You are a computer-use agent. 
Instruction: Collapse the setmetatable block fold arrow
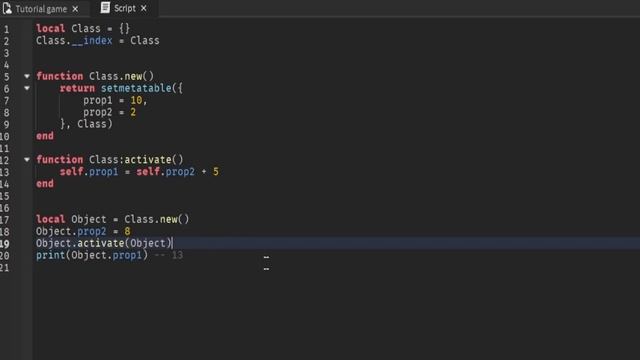coord(27,88)
